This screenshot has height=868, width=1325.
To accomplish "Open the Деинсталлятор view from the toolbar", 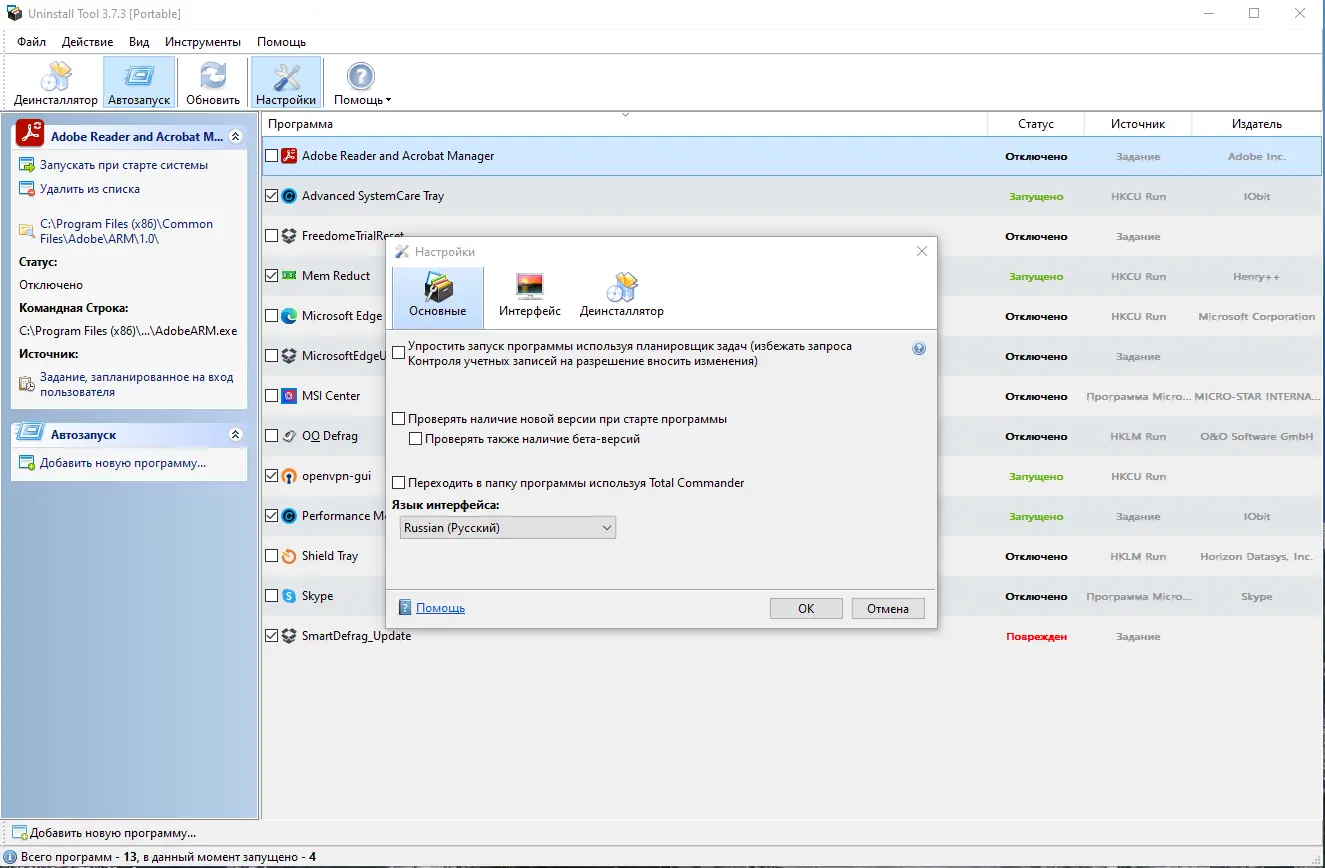I will click(55, 80).
